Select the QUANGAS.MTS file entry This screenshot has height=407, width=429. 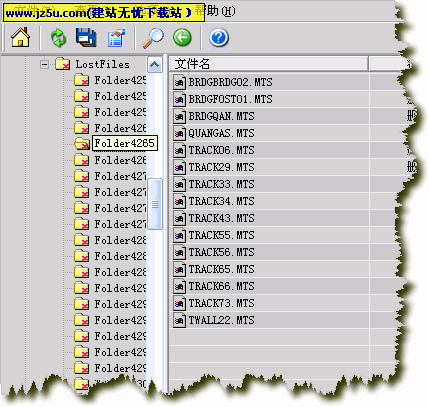(x=221, y=133)
